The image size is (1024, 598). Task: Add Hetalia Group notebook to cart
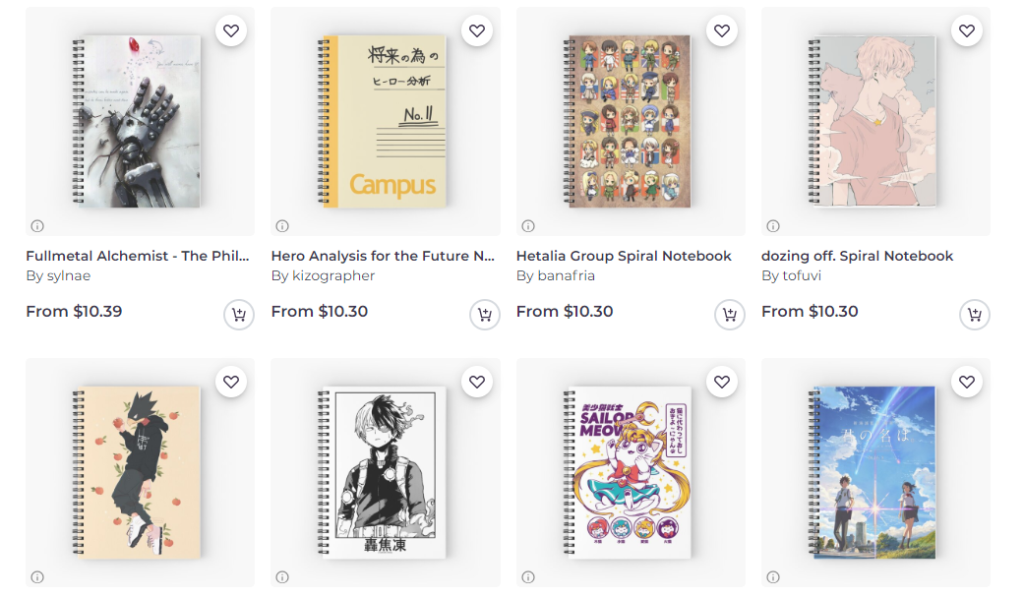tap(729, 315)
